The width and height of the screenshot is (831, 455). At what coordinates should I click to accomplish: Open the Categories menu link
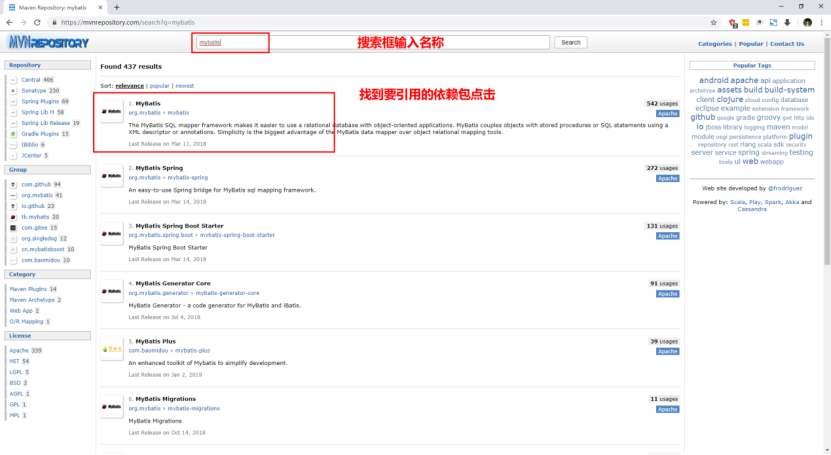pos(714,43)
